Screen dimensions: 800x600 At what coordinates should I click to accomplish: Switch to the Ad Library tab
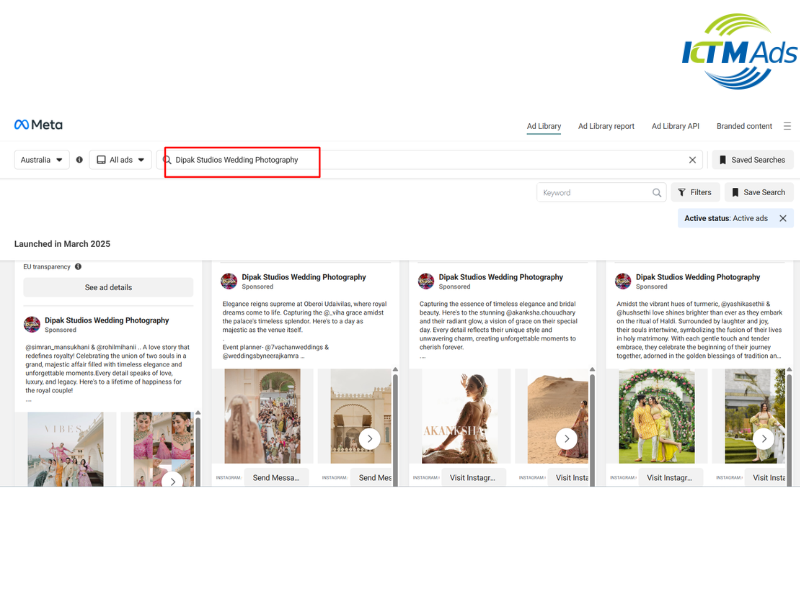[x=544, y=126]
